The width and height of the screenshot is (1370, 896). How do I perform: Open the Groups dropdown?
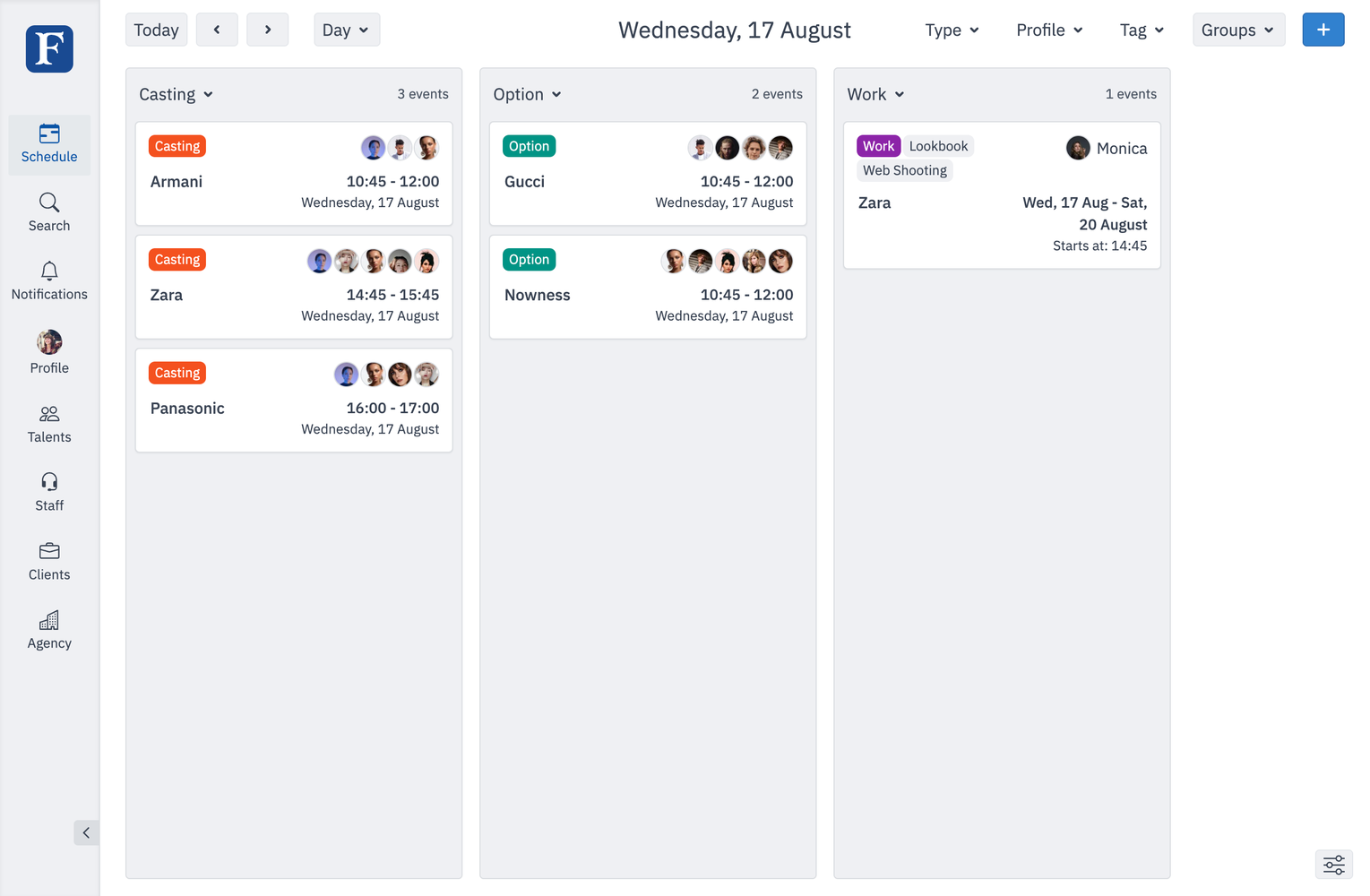[x=1237, y=30]
